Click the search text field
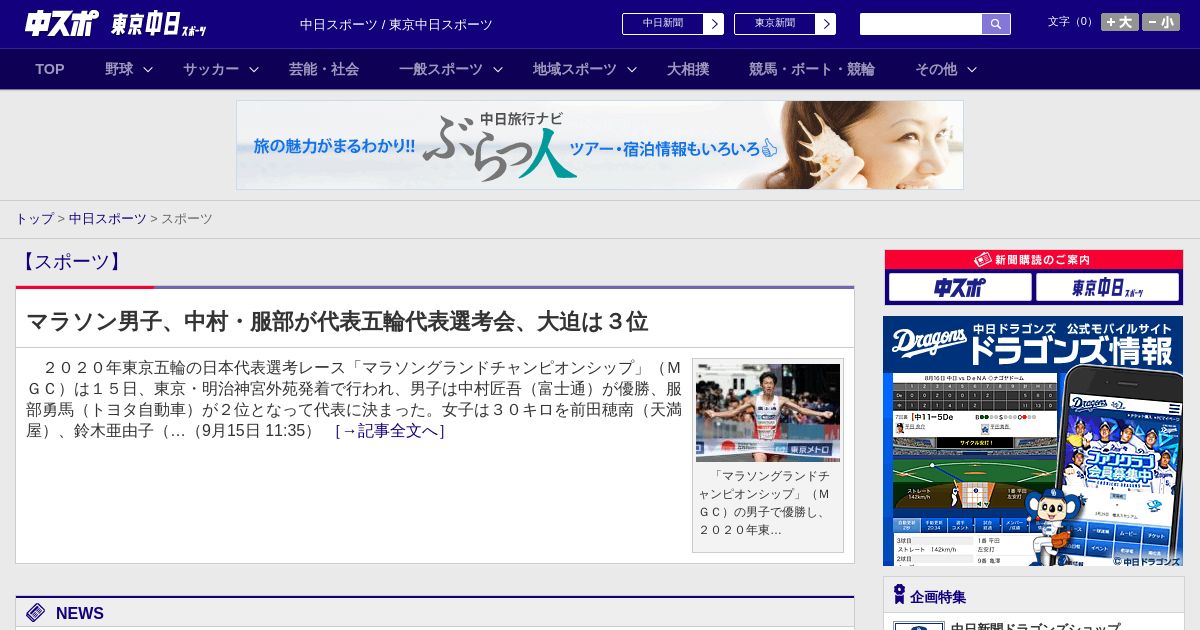This screenshot has width=1200, height=630. click(921, 24)
